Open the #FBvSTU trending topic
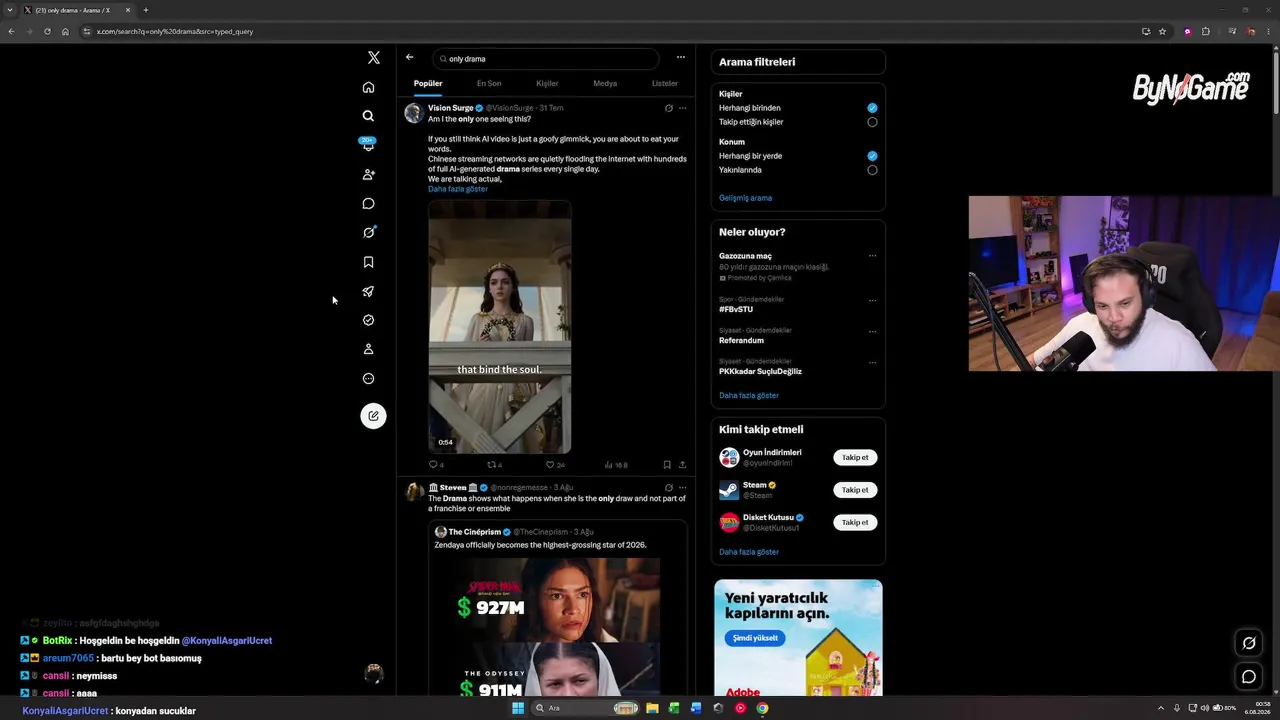 pos(736,309)
